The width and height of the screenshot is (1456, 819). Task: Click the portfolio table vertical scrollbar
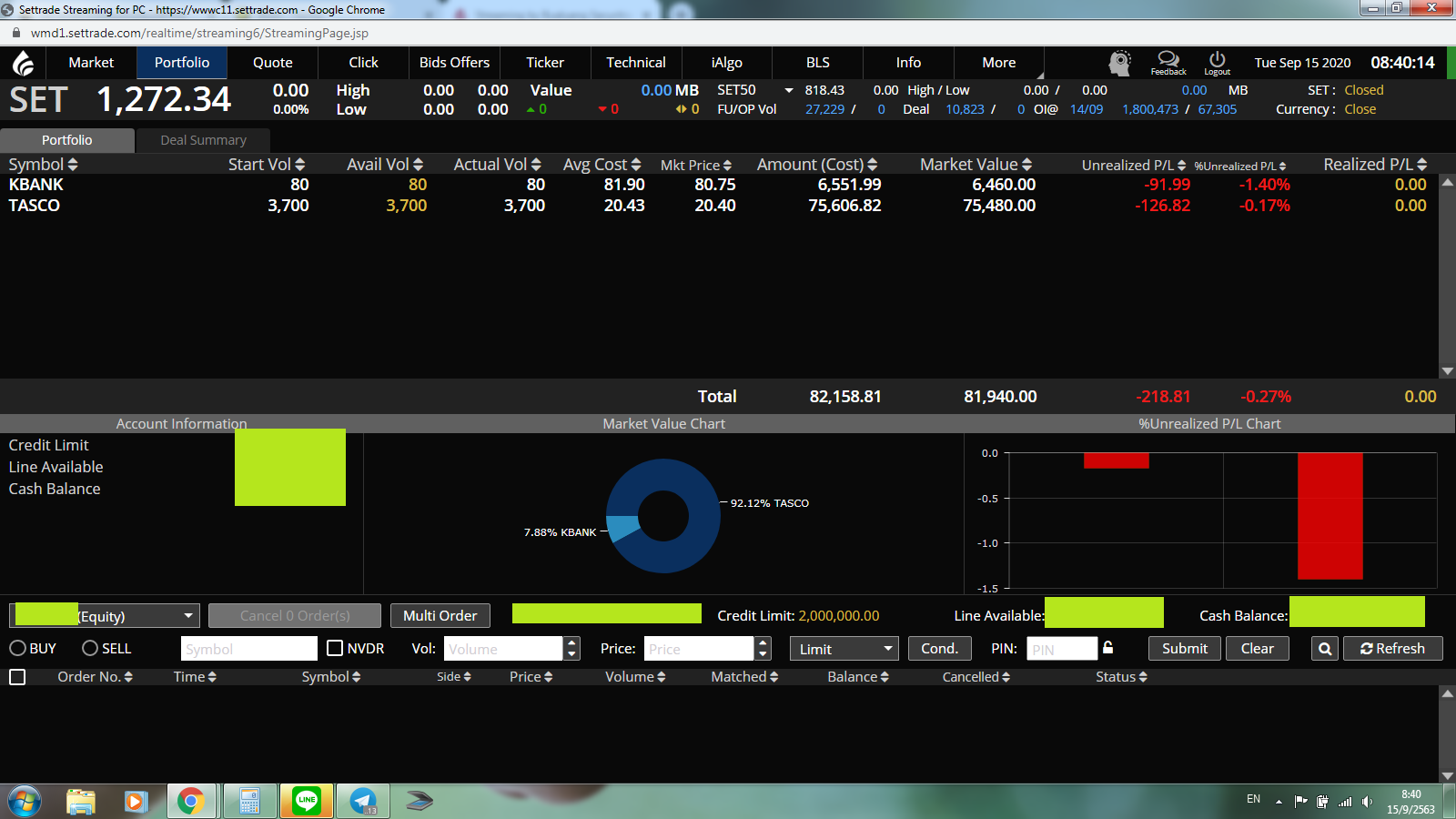(x=1447, y=277)
